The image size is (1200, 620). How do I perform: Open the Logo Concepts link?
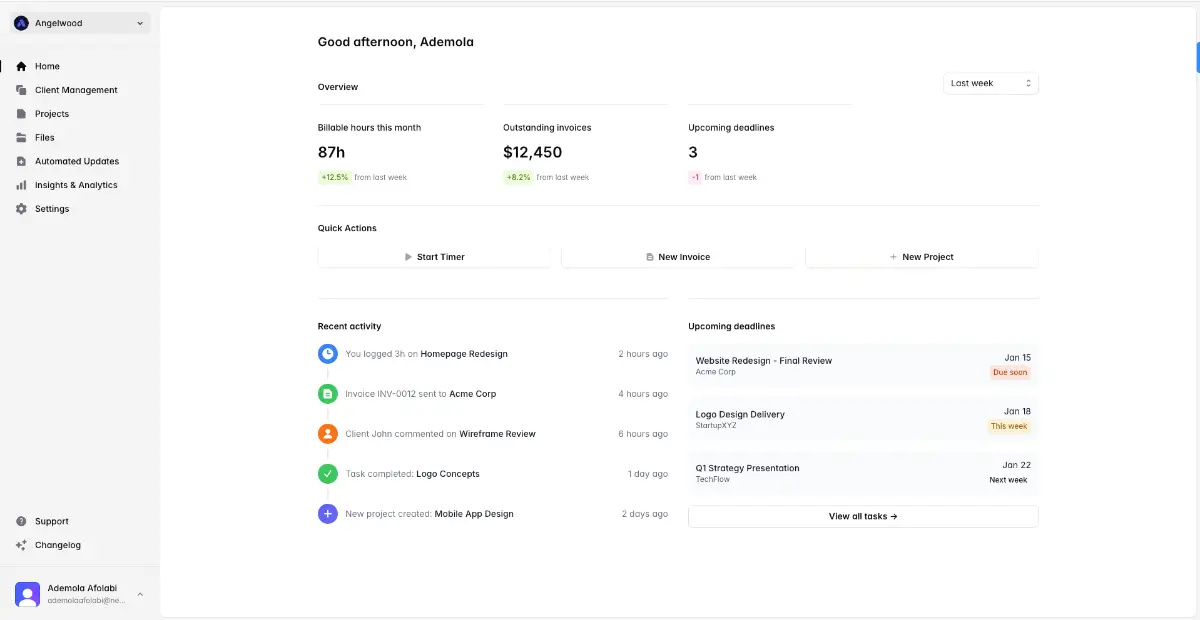(x=448, y=474)
